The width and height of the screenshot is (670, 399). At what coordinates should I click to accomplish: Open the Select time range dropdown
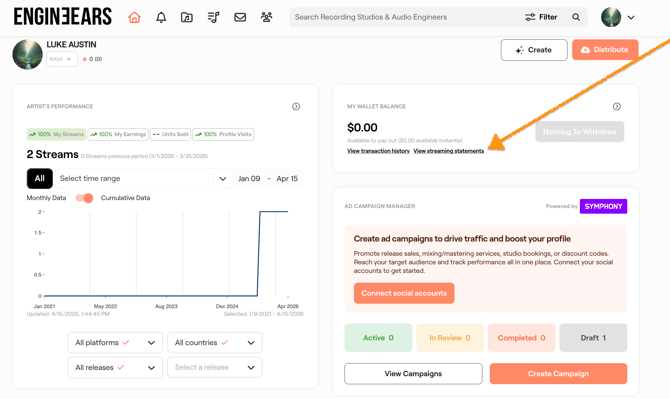[x=143, y=178]
